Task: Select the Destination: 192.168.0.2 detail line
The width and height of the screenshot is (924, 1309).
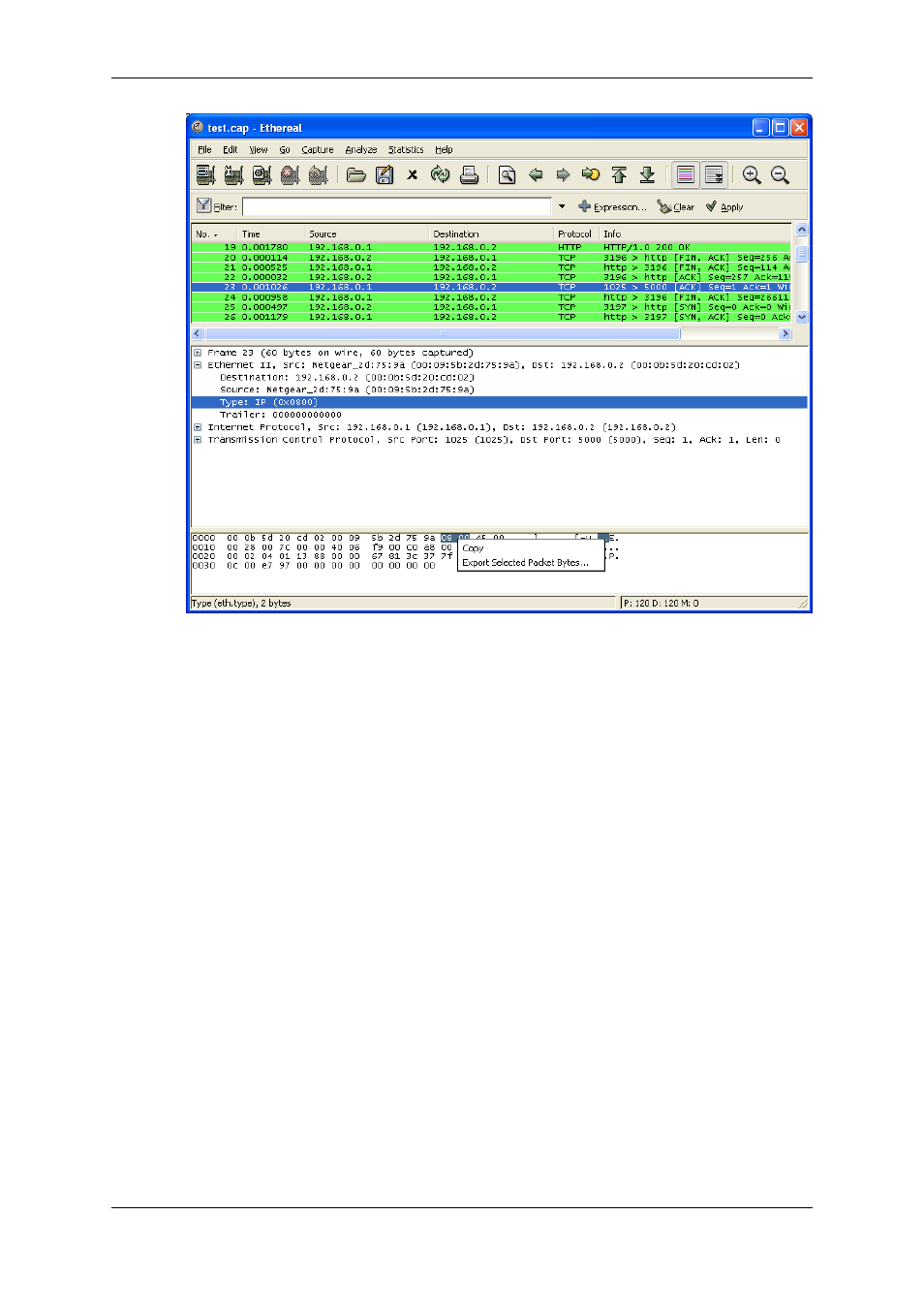Action: (x=347, y=378)
